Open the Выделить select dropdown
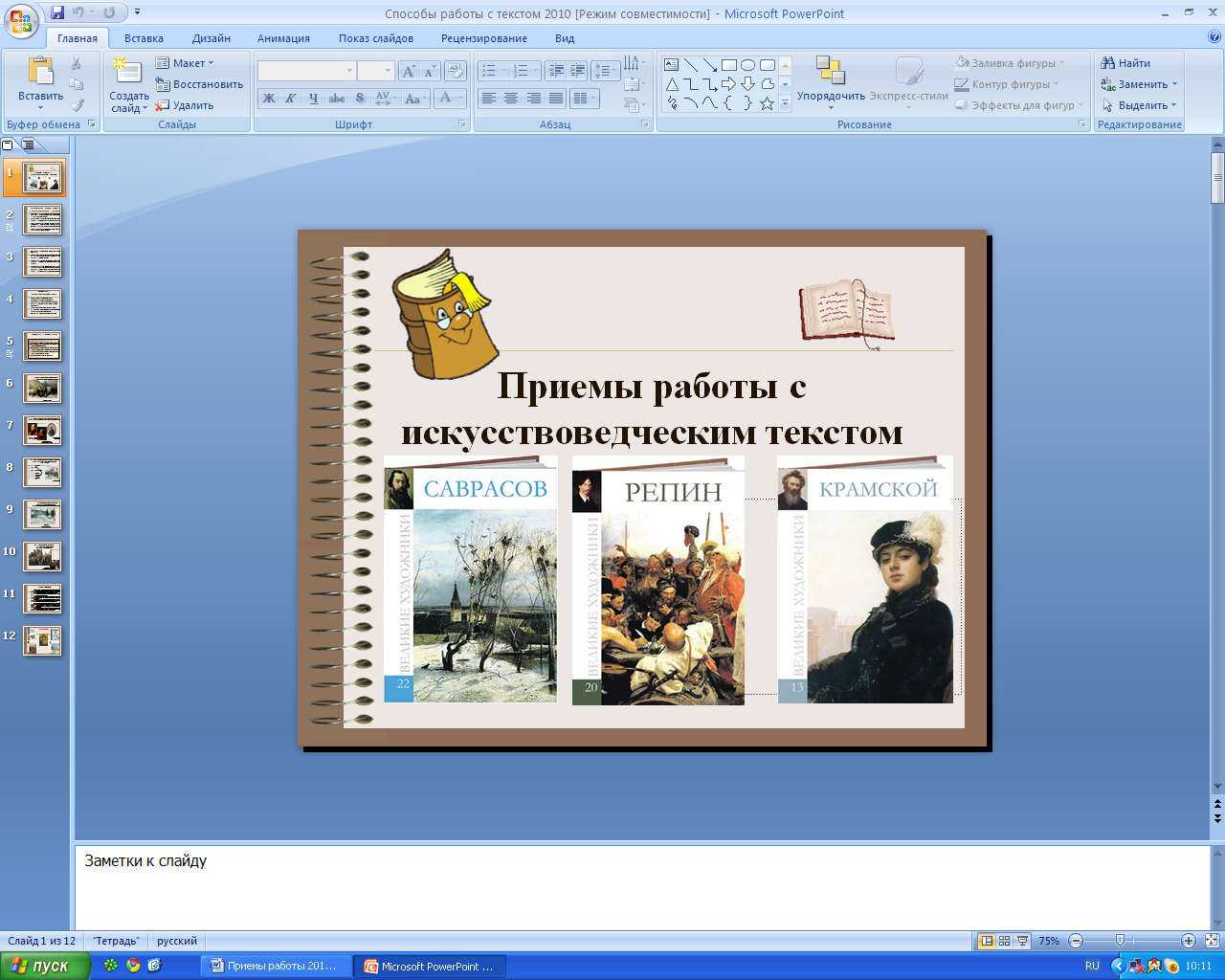Image resolution: width=1225 pixels, height=980 pixels. tap(1139, 105)
